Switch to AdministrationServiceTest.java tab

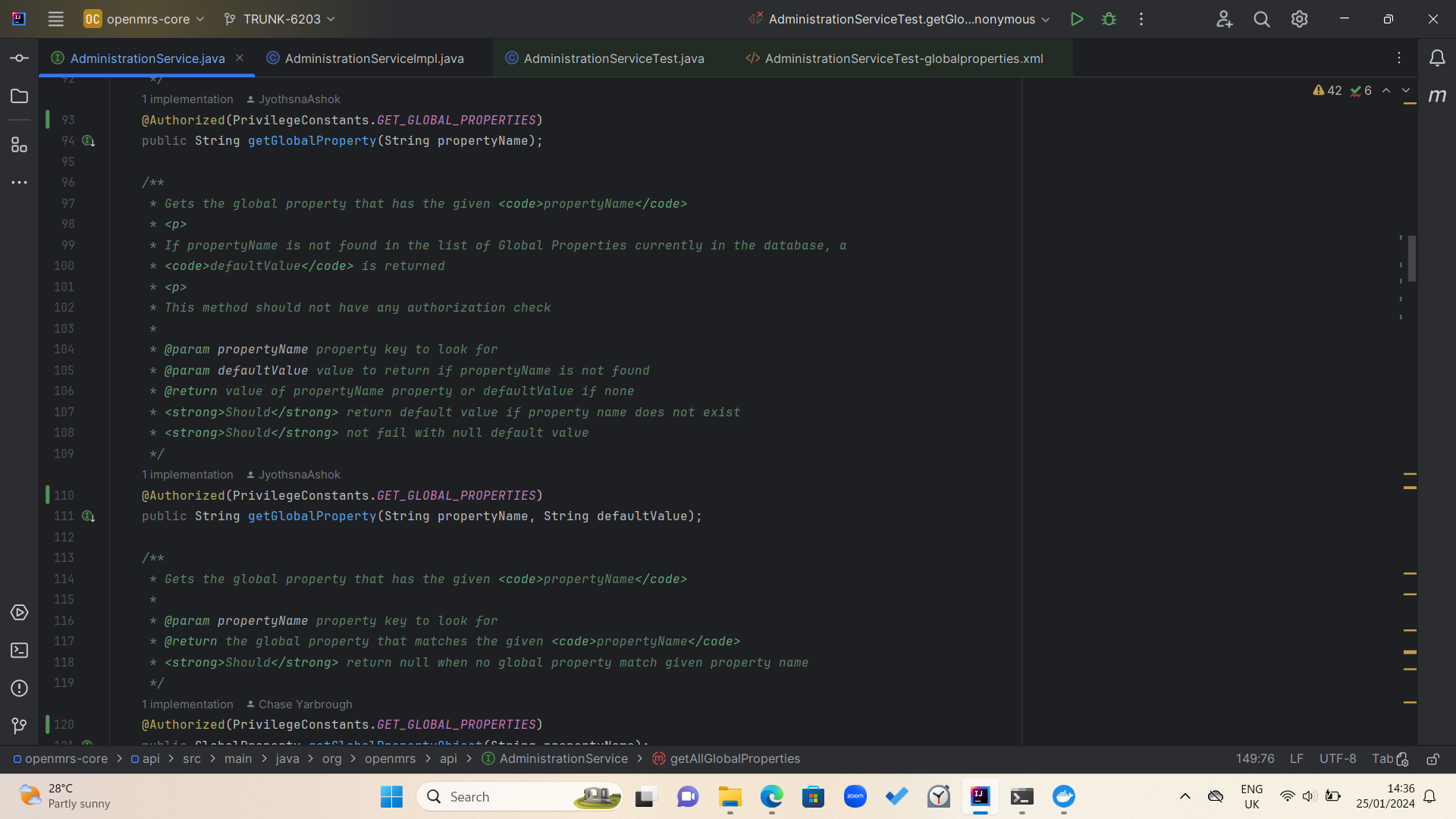(x=613, y=58)
